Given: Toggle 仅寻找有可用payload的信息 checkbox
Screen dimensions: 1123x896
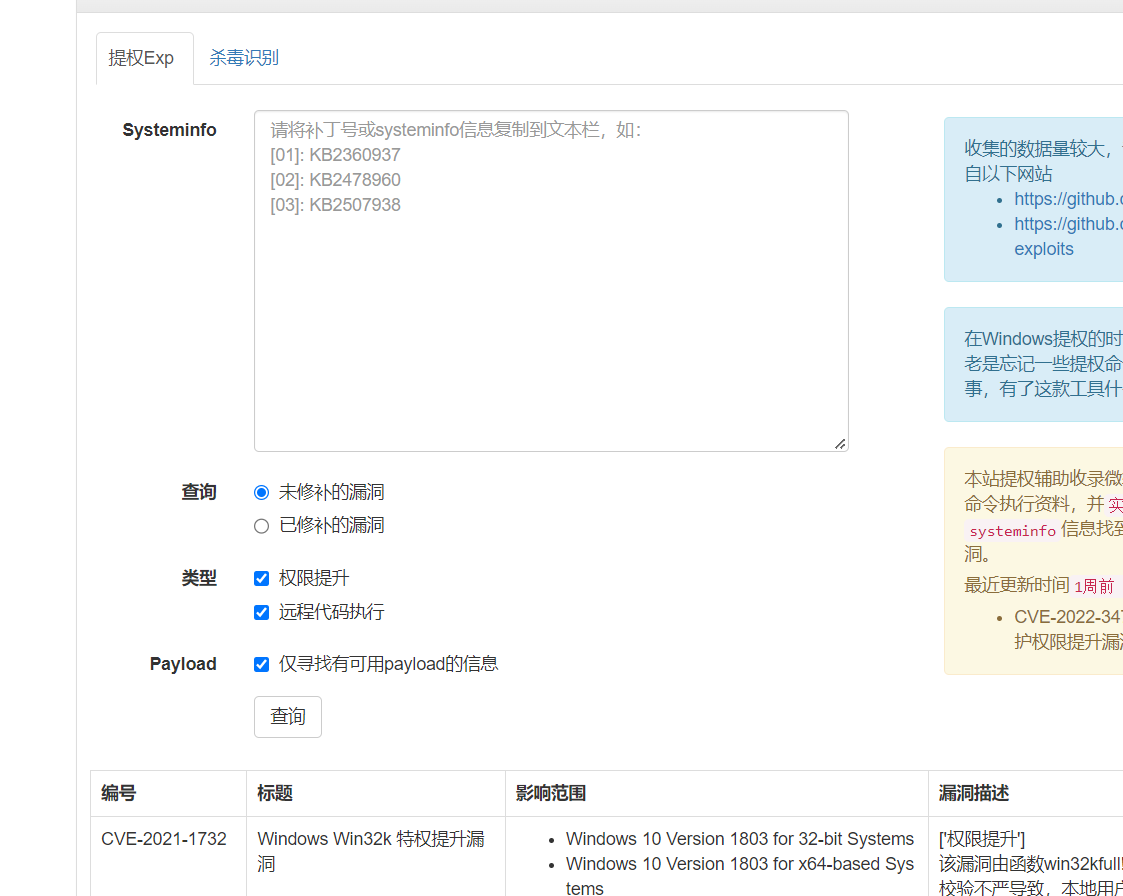Looking at the screenshot, I should pos(261,665).
